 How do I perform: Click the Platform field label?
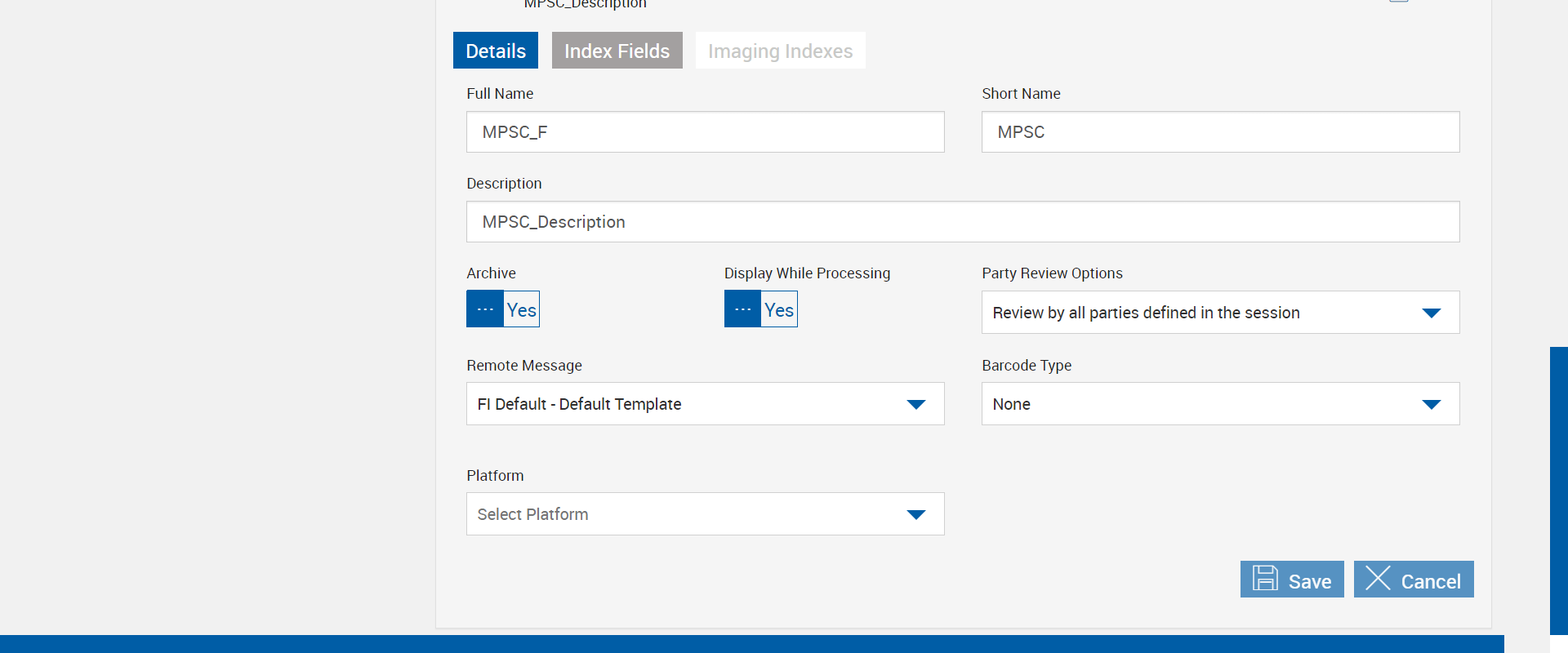tap(495, 476)
